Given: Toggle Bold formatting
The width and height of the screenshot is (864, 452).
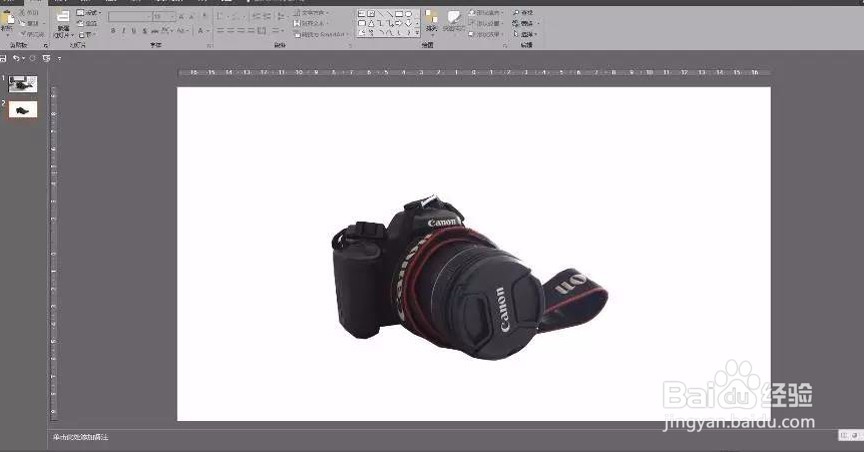Looking at the screenshot, I should coord(114,30).
